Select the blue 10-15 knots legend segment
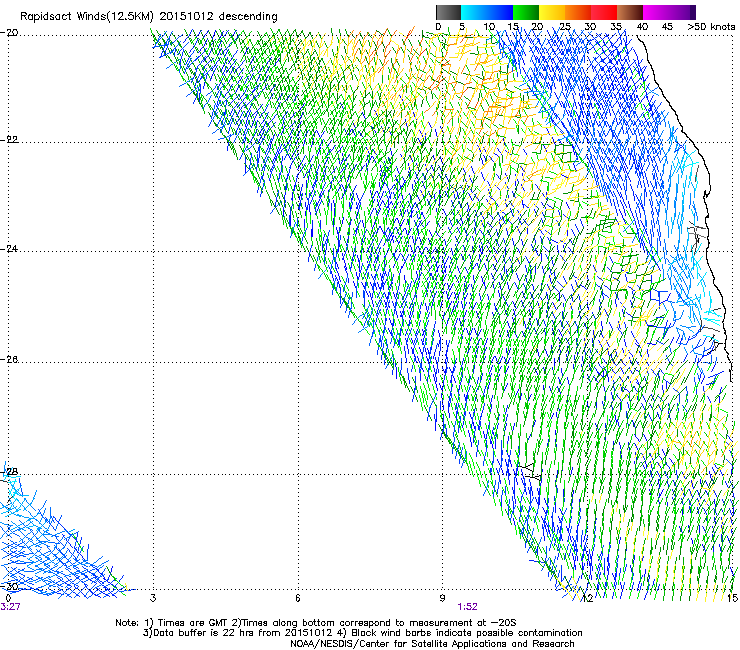 pos(499,12)
